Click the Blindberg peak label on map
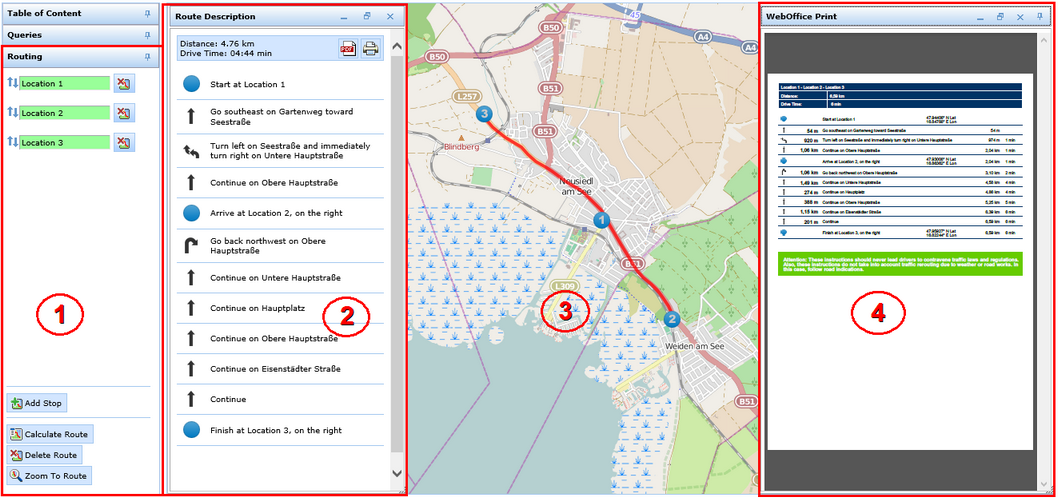This screenshot has width=1058, height=498. [462, 146]
